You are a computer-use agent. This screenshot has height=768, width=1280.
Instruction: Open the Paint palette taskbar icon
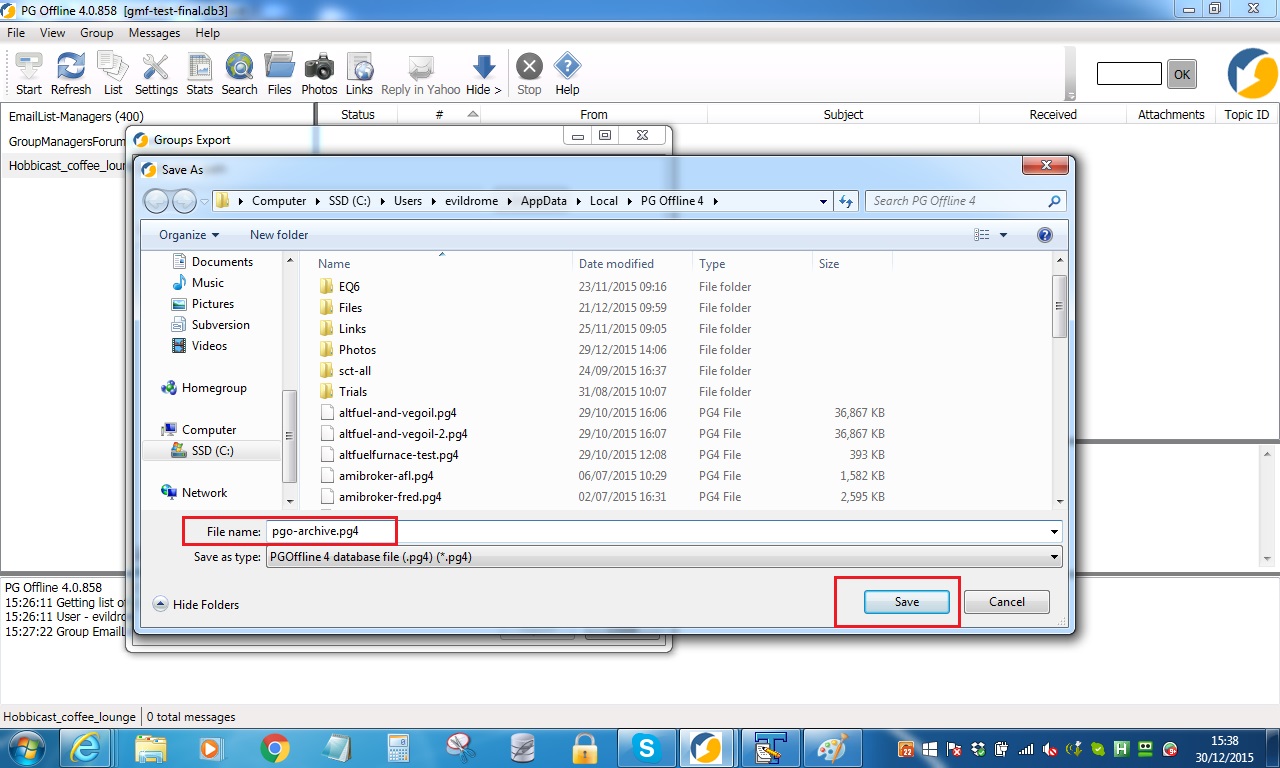[831, 748]
